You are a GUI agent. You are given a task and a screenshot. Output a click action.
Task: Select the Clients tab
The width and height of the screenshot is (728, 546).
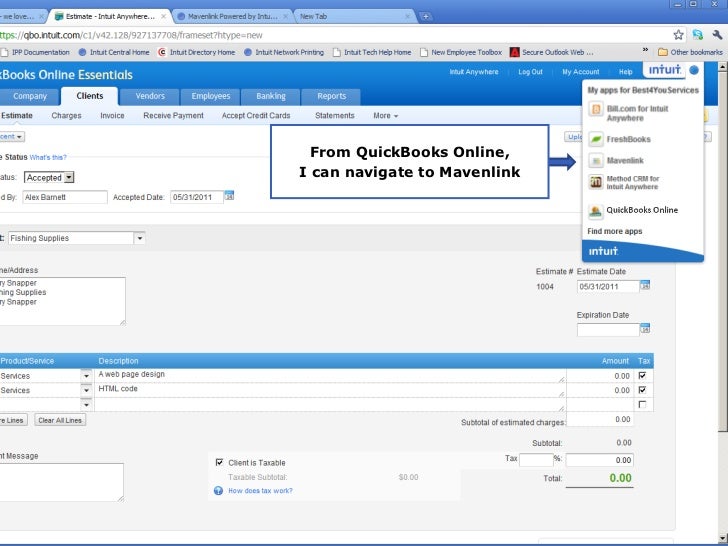(90, 96)
